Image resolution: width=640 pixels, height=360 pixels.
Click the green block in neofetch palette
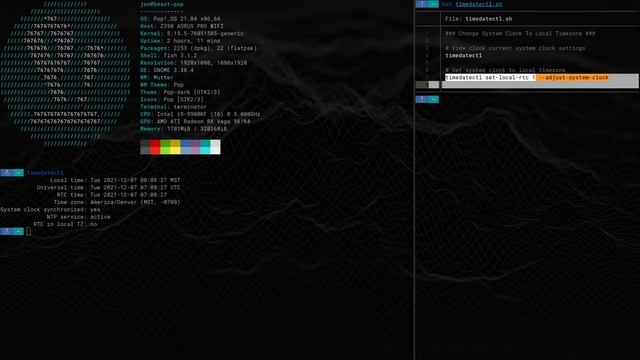(x=165, y=147)
